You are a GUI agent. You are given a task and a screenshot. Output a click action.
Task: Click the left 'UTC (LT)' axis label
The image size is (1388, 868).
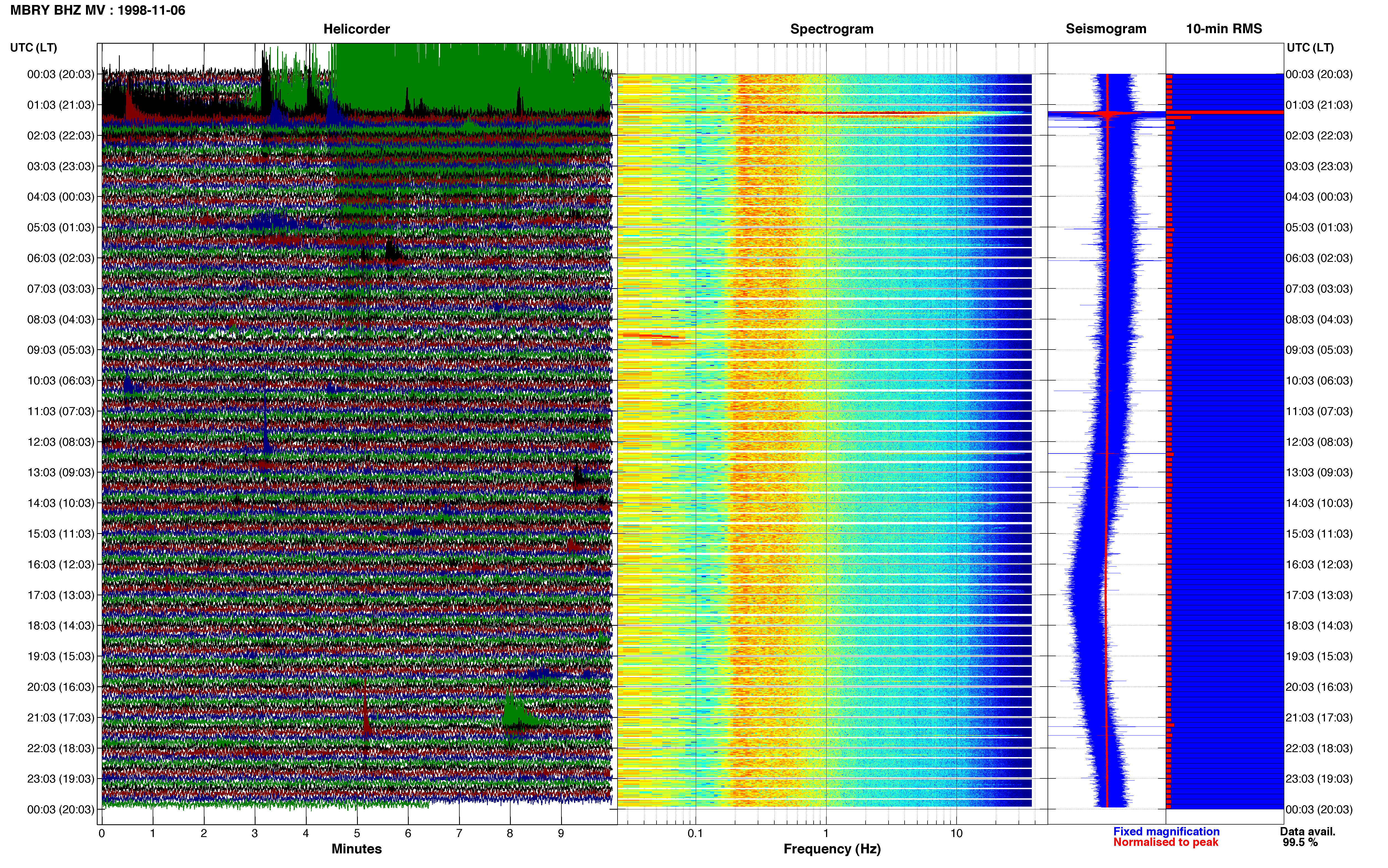point(34,48)
